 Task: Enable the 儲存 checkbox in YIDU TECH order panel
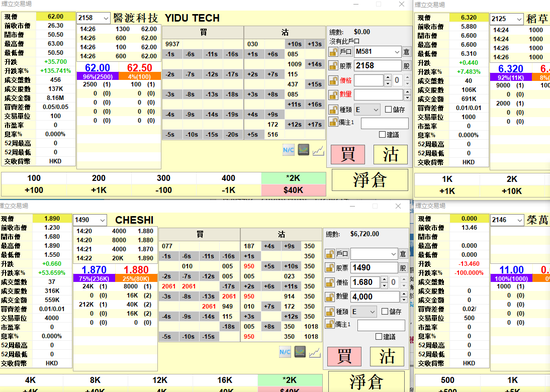point(388,110)
